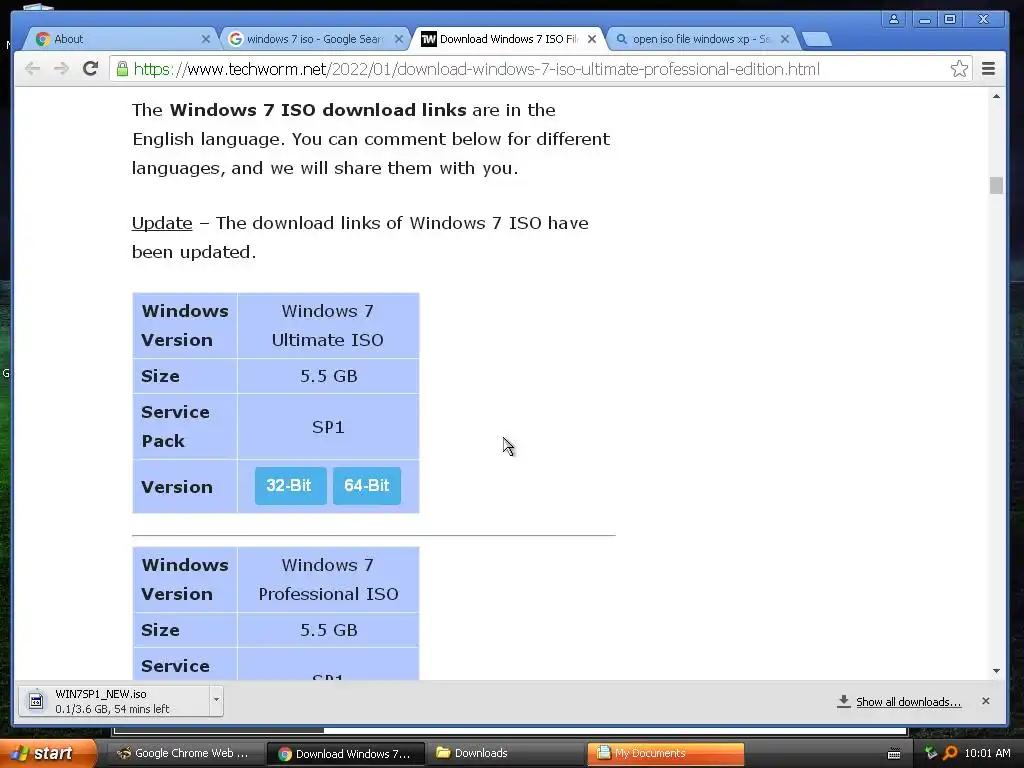Click the Google favicon on second tab
Image resolution: width=1024 pixels, height=768 pixels.
236,39
